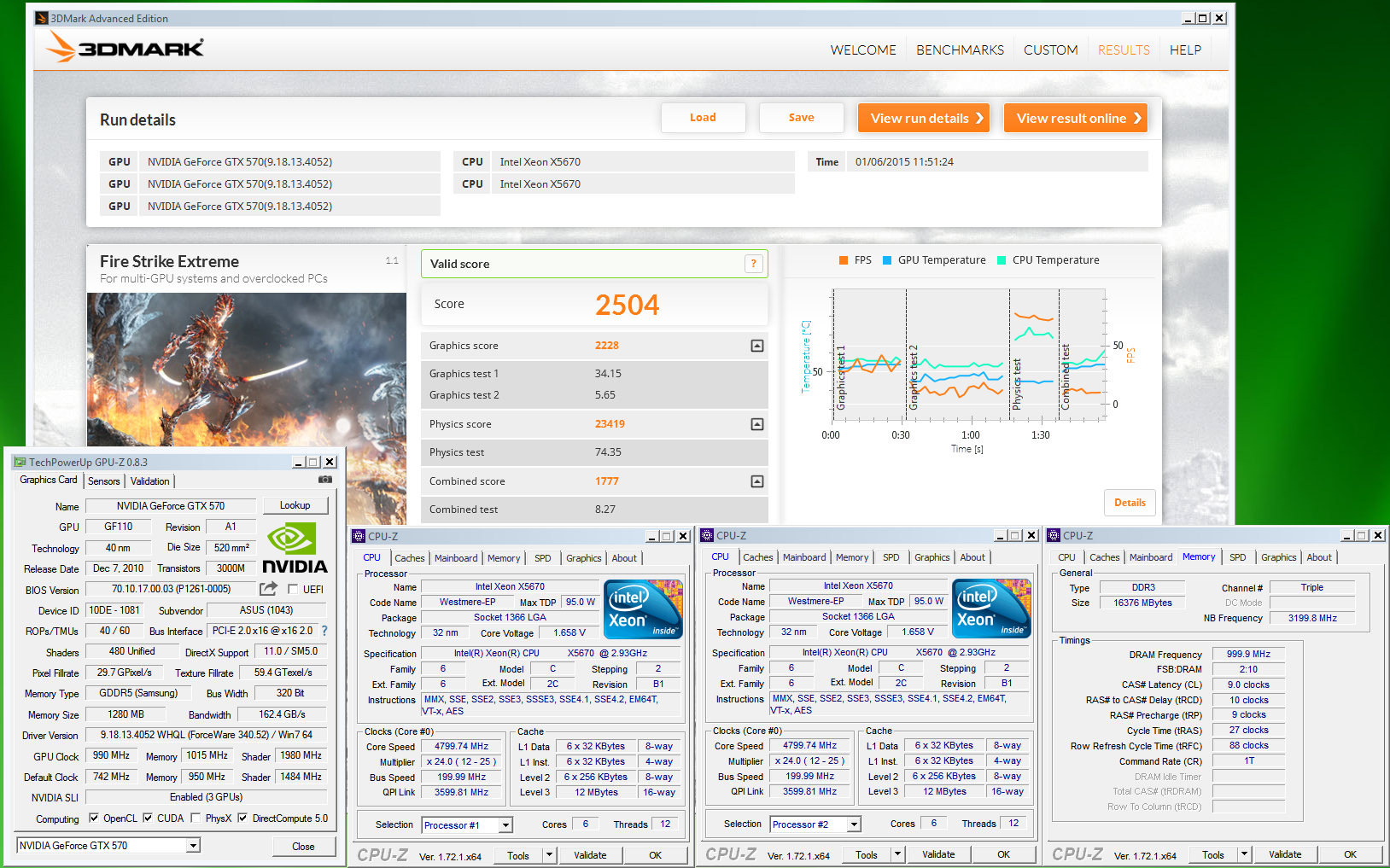Click the GPU Temperature blue legend swatch
Viewport: 1390px width, 868px height.
[x=887, y=260]
